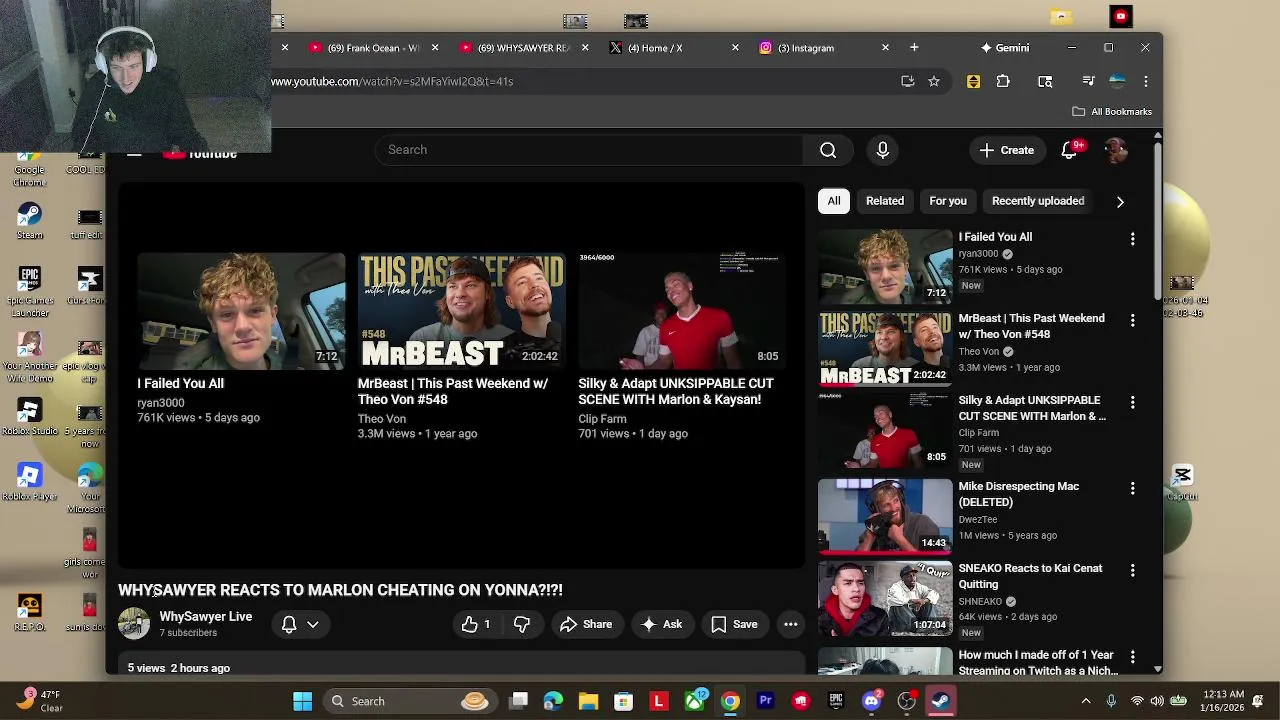
Task: Save the video to a playlist
Action: [734, 624]
